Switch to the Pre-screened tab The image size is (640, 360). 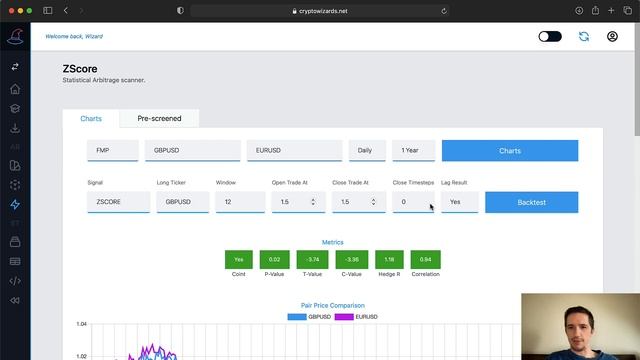(x=159, y=118)
